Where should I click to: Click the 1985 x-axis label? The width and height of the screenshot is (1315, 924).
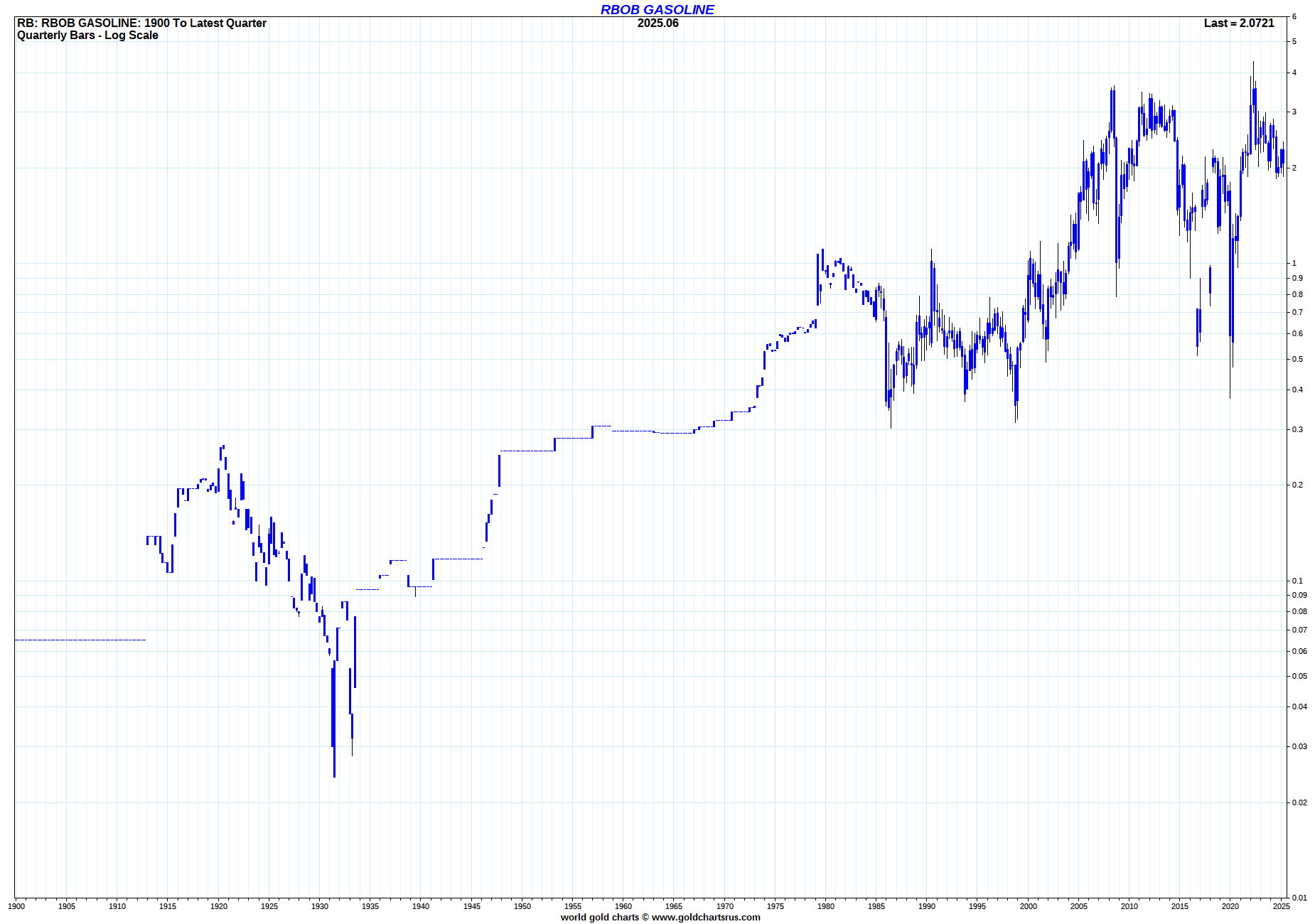tap(876, 906)
